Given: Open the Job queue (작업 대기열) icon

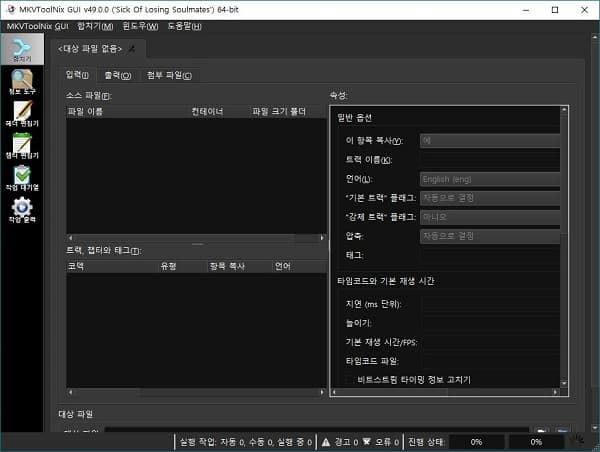Looking at the screenshot, I should pos(22,178).
